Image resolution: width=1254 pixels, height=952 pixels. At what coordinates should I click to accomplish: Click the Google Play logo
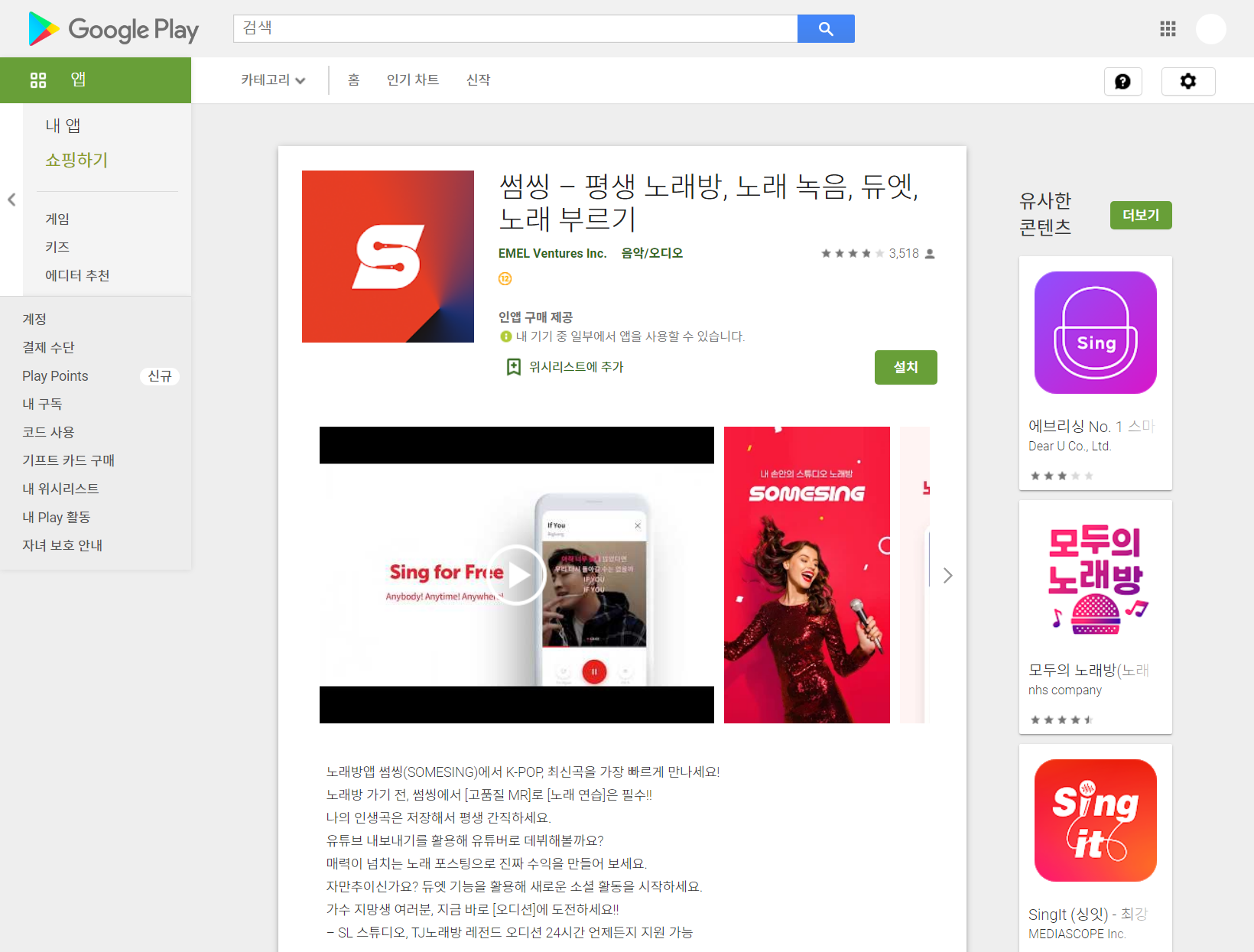pyautogui.click(x=113, y=29)
